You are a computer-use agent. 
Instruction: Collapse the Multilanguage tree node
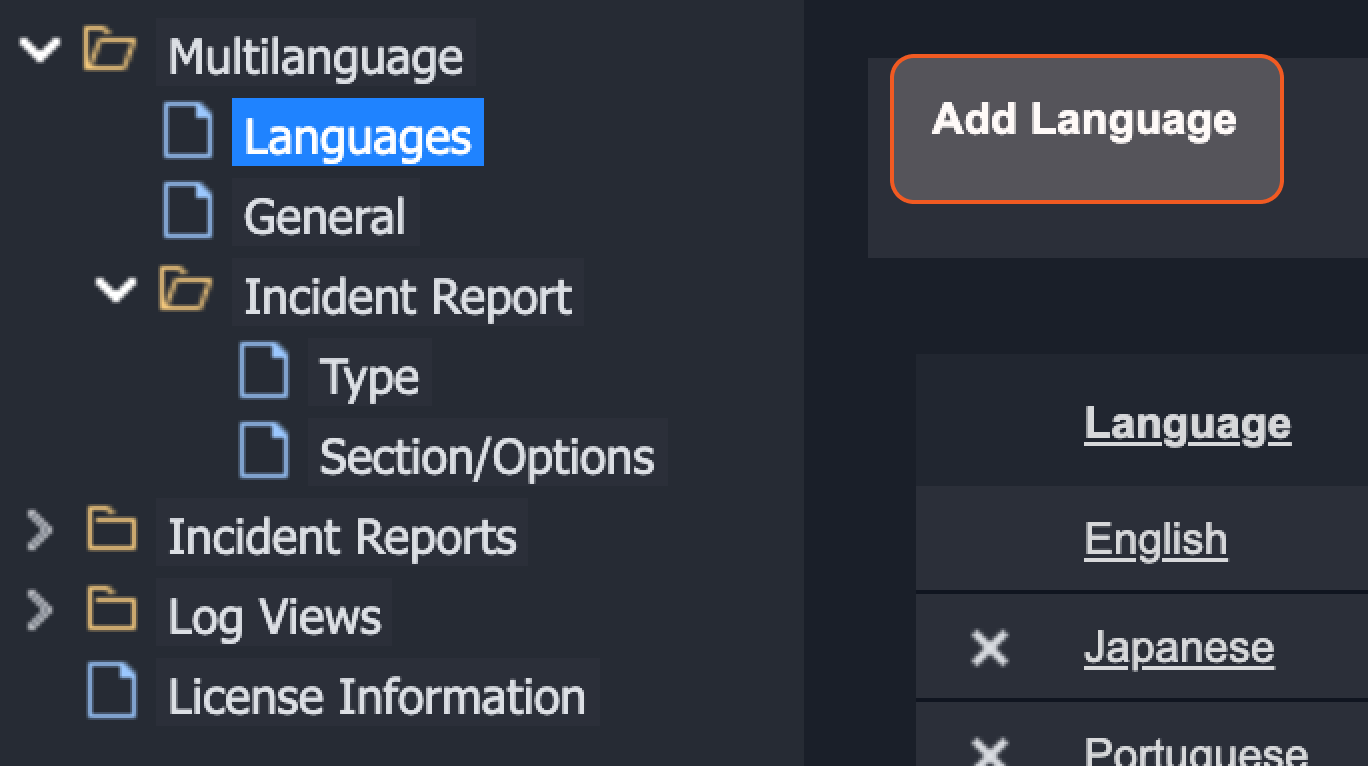click(40, 50)
